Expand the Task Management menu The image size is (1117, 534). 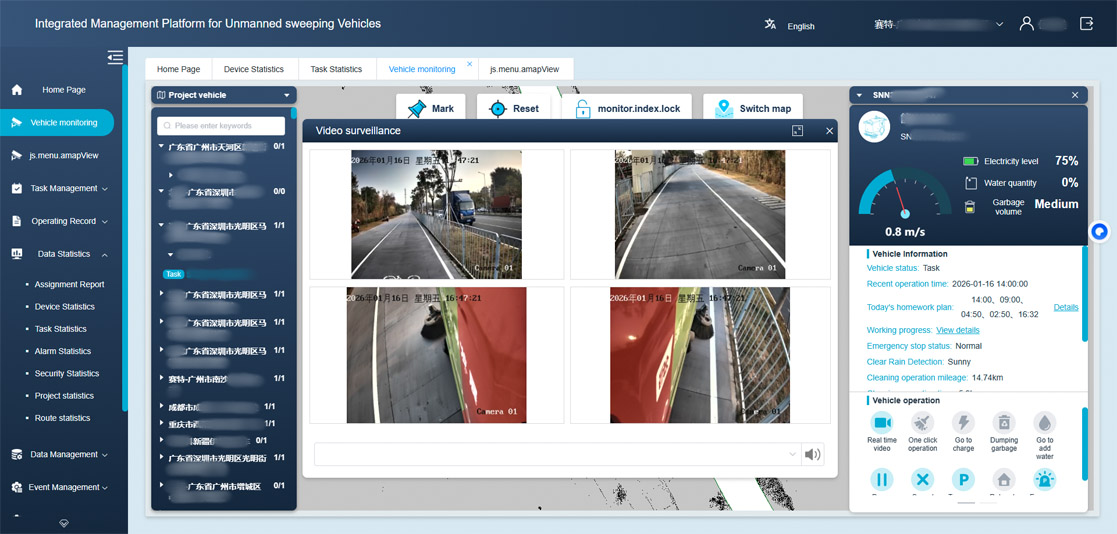click(x=68, y=188)
